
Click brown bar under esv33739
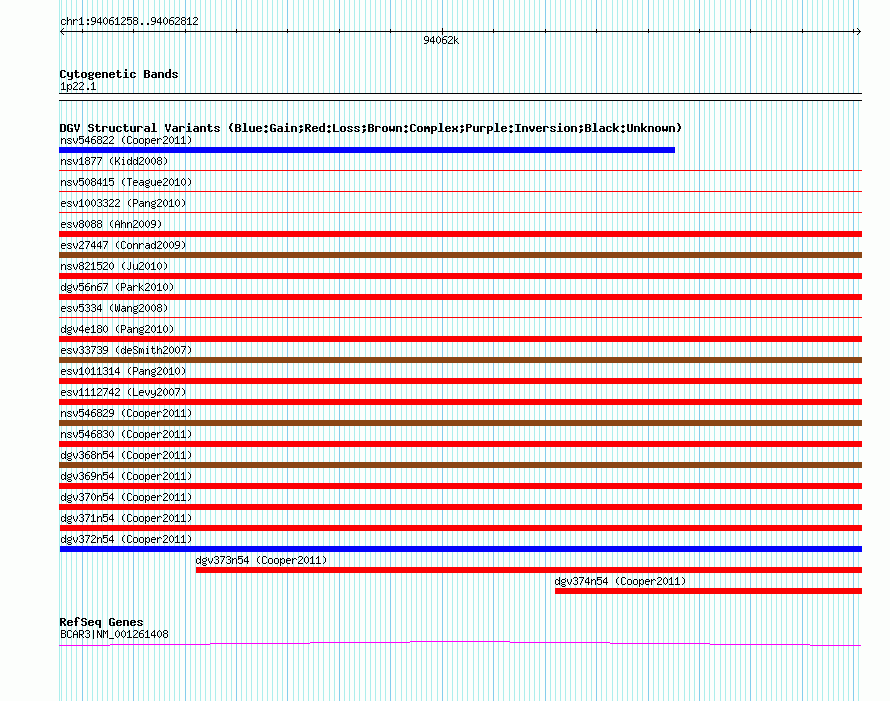click(461, 360)
